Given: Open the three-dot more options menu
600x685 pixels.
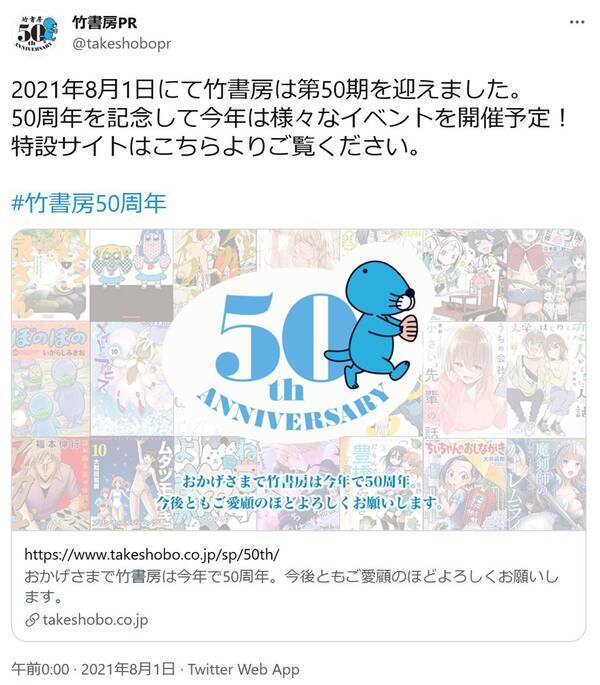Looking at the screenshot, I should pyautogui.click(x=577, y=22).
